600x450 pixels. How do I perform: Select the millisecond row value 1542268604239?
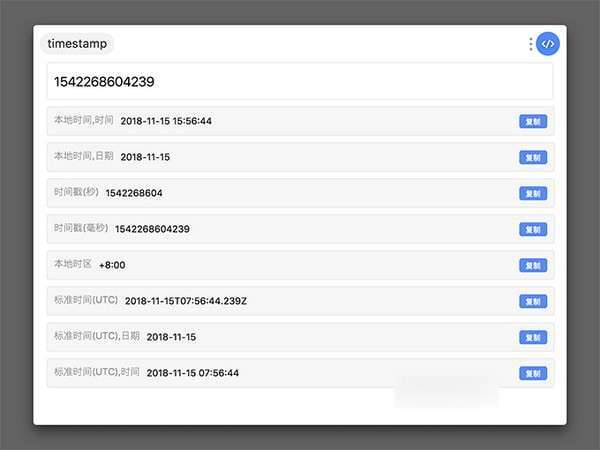click(x=152, y=229)
